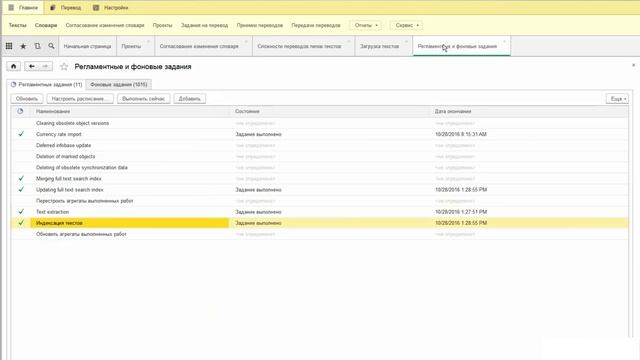Navigate forward with the right arrow

[x=45, y=66]
